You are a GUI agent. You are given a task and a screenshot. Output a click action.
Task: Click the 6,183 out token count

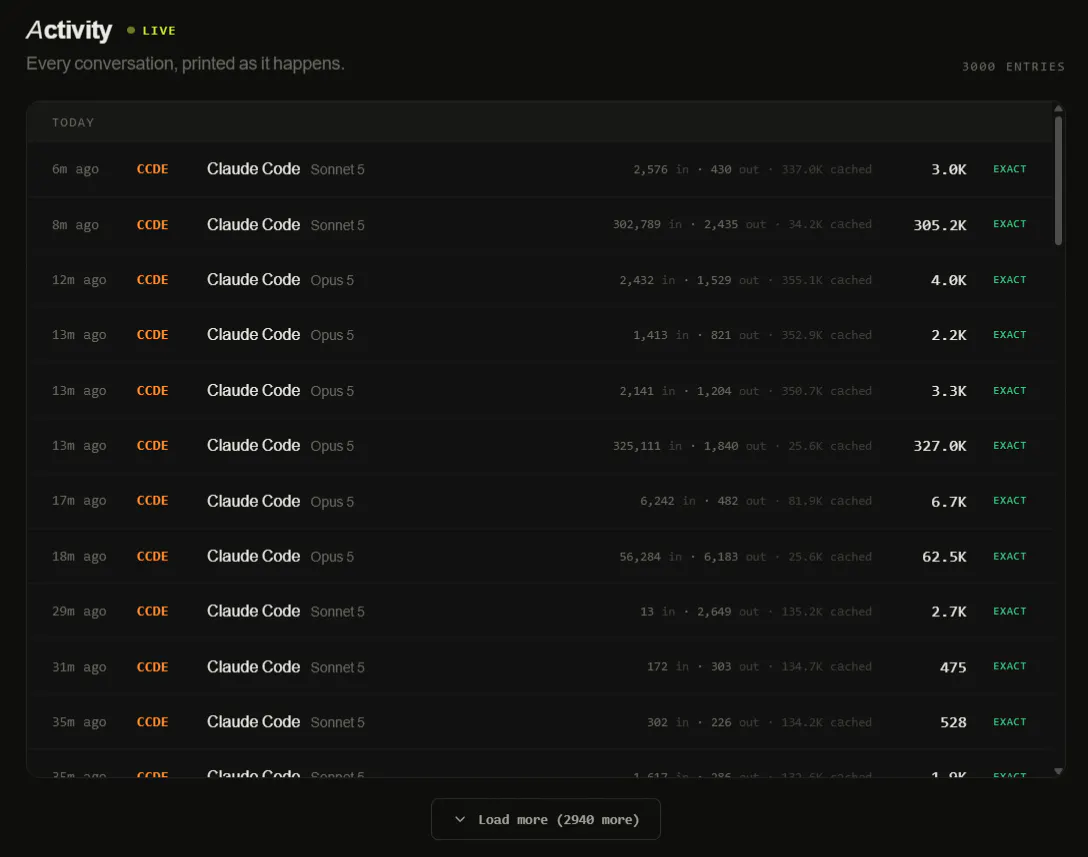point(734,557)
